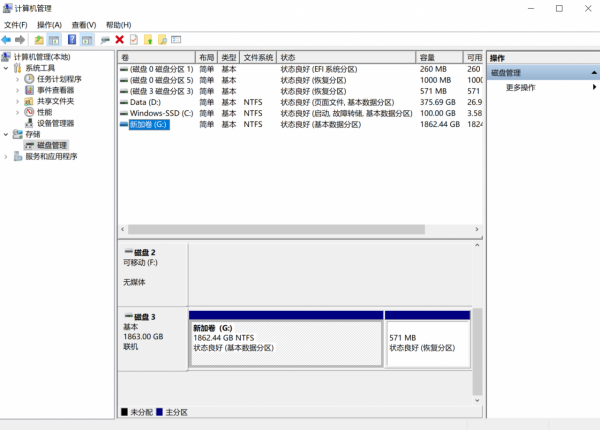Click the disk connect icon beside red X
This screenshot has height=430, width=600.
click(x=105, y=40)
